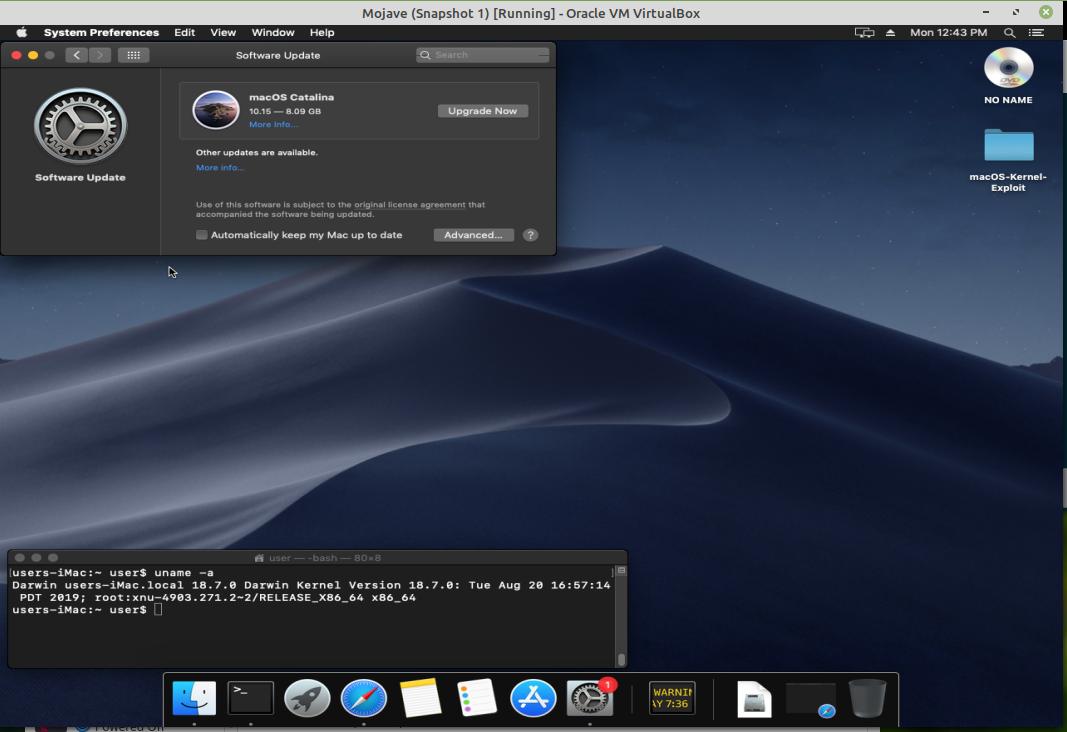Click the uname -a output line in Terminal

(x=311, y=591)
